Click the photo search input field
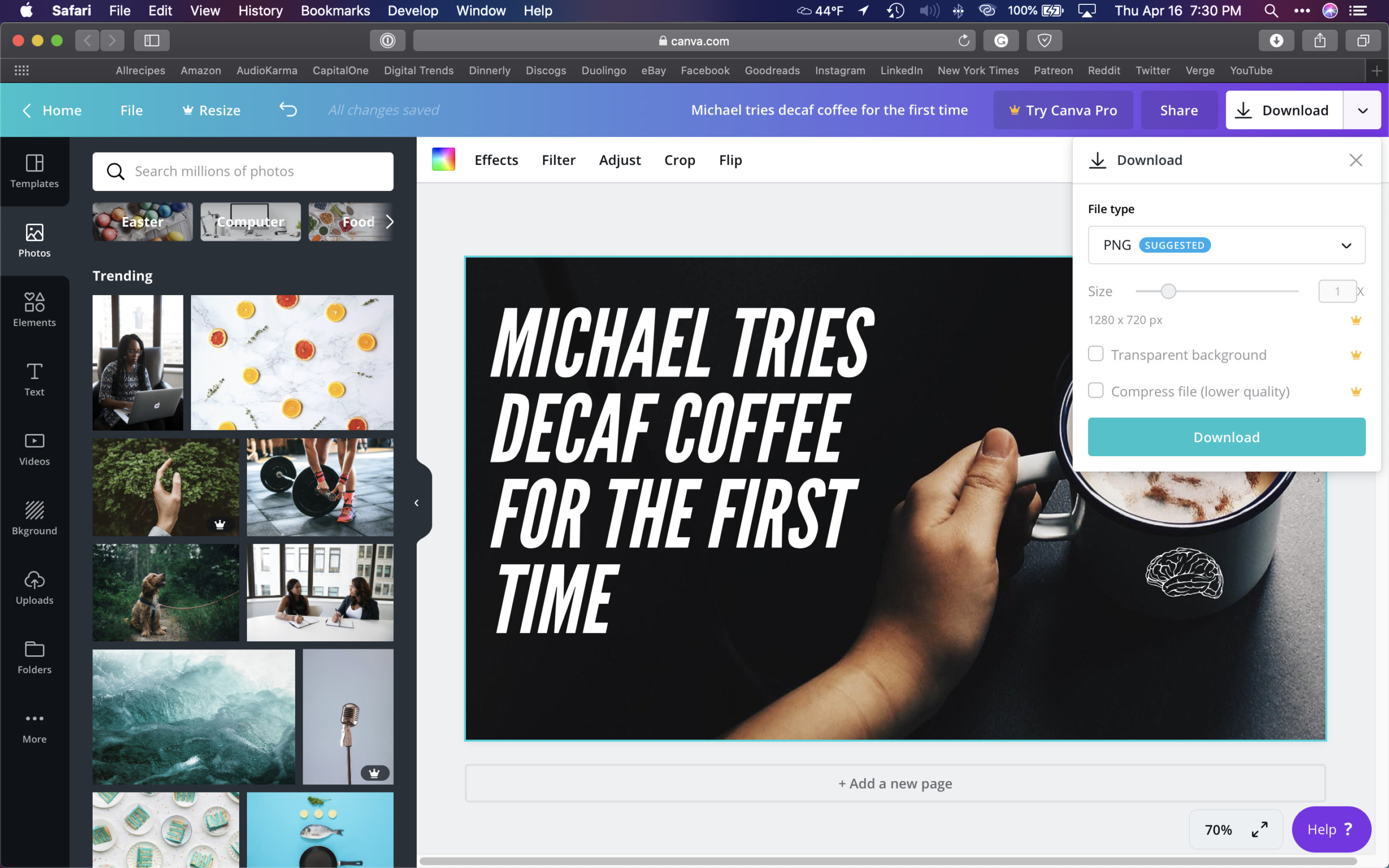Screen dimensions: 1389x868 [x=242, y=170]
